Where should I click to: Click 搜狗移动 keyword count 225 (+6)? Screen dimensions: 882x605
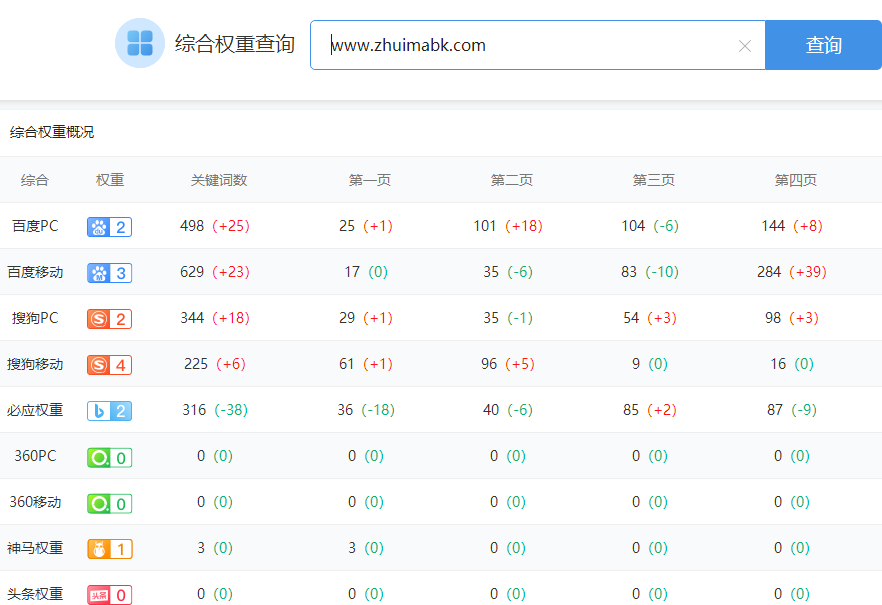click(215, 364)
